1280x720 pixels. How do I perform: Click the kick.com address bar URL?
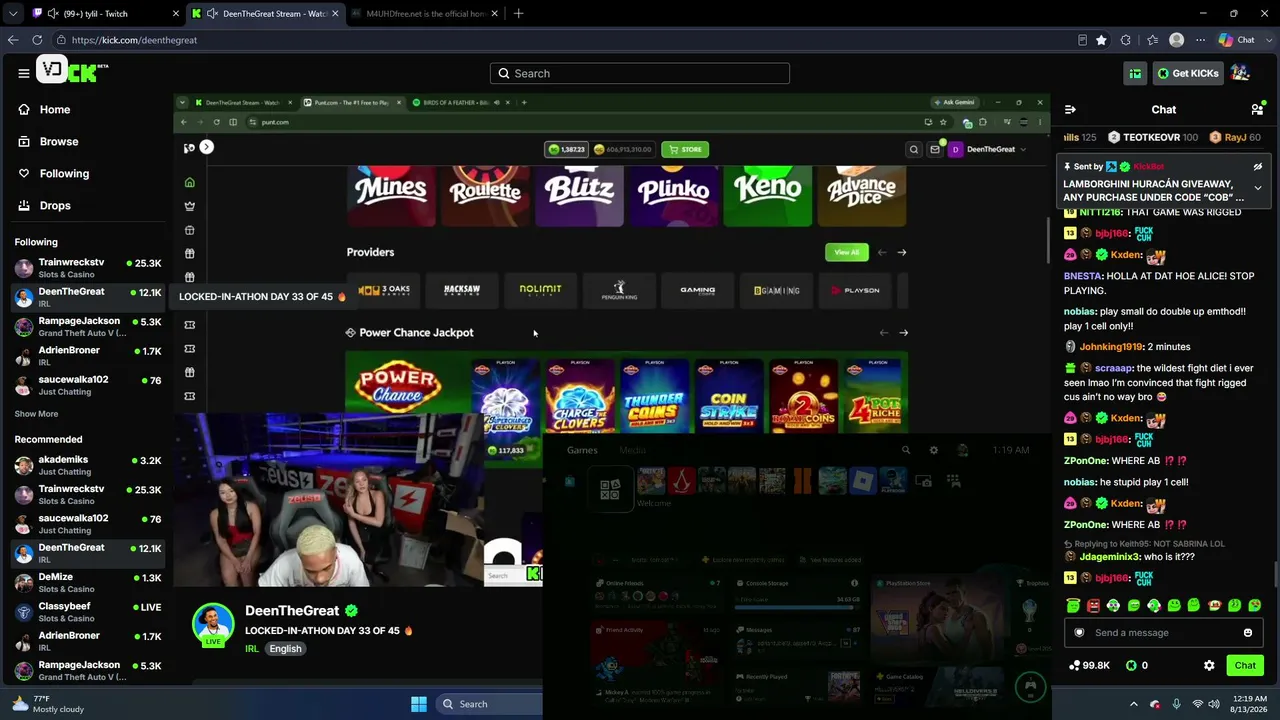coord(134,40)
